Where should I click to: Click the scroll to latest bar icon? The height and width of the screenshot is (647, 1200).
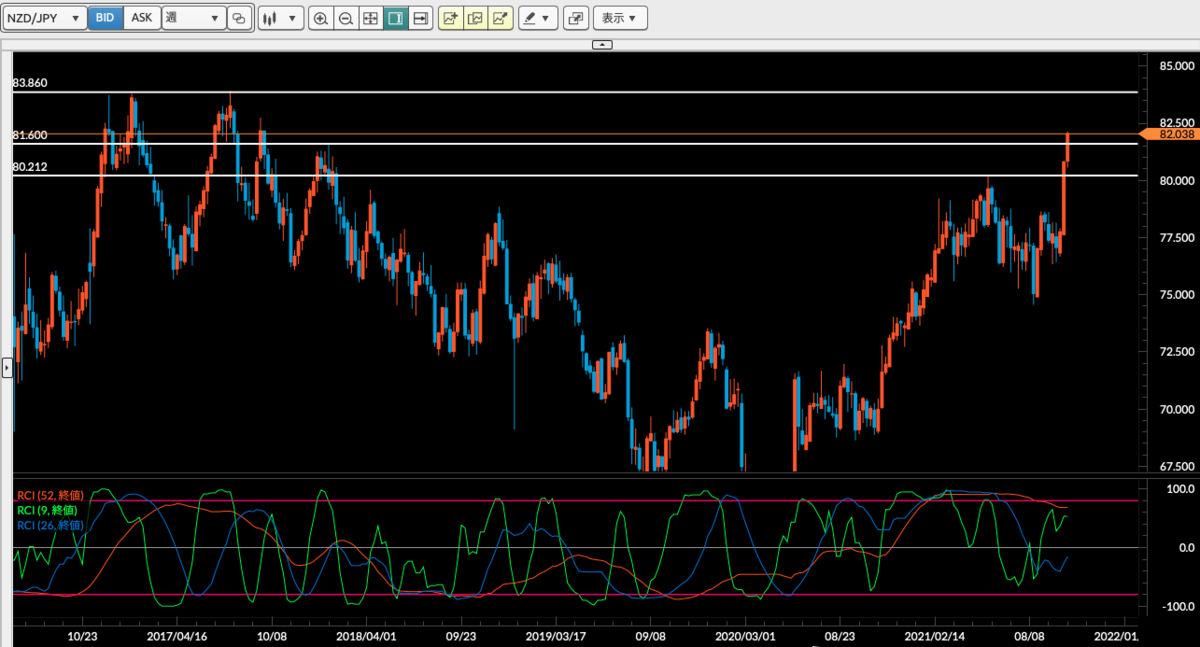tap(421, 18)
